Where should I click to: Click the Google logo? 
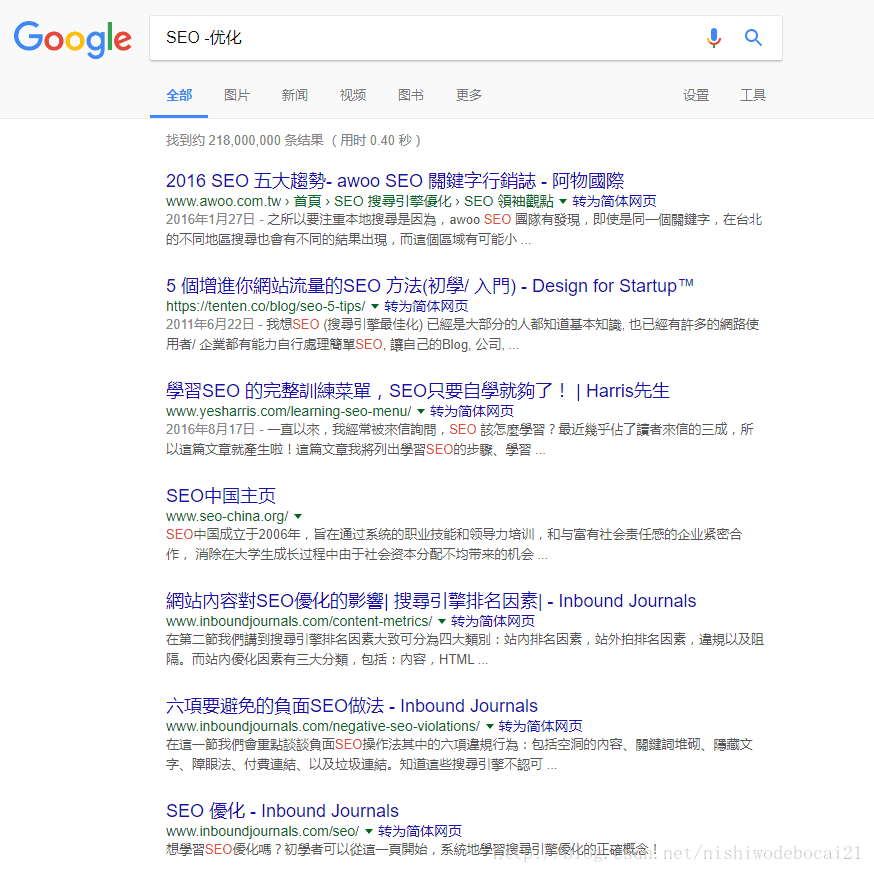pyautogui.click(x=72, y=38)
